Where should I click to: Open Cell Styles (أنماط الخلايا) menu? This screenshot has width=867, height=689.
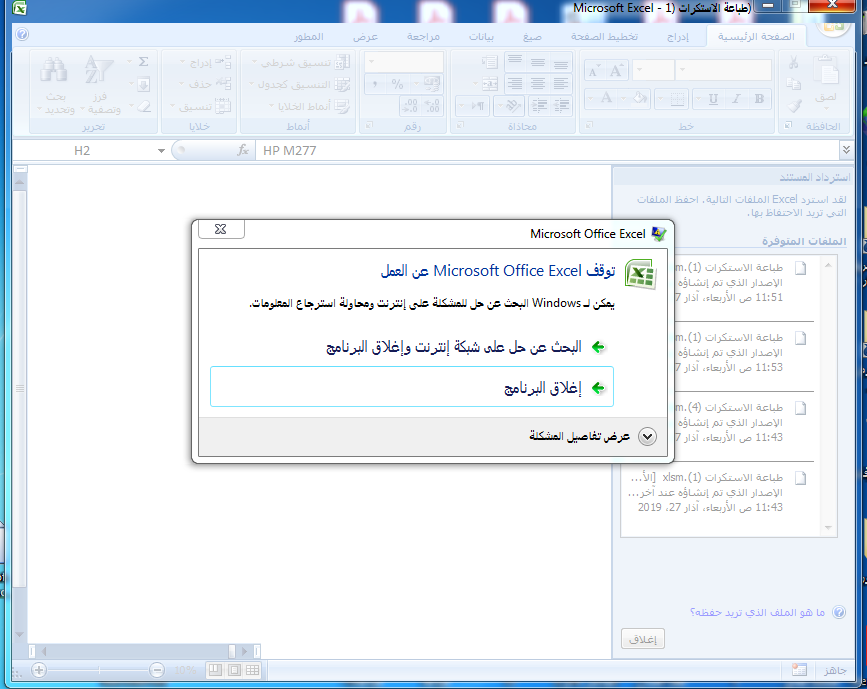[x=309, y=106]
